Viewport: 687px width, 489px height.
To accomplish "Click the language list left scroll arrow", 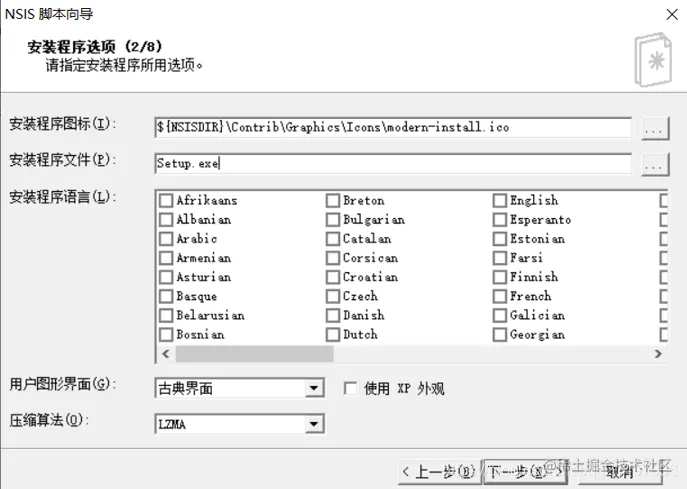I will click(x=166, y=354).
